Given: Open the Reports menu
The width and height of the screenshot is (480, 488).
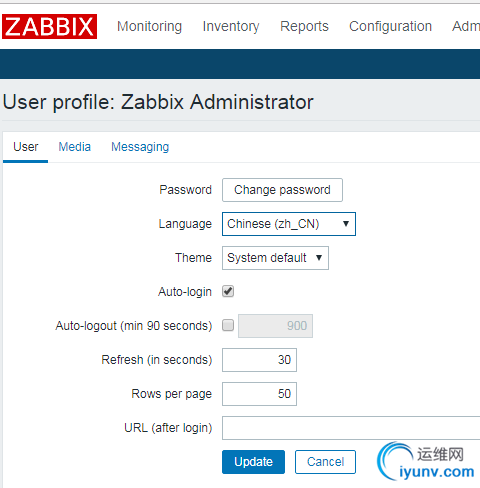Looking at the screenshot, I should click(x=304, y=26).
